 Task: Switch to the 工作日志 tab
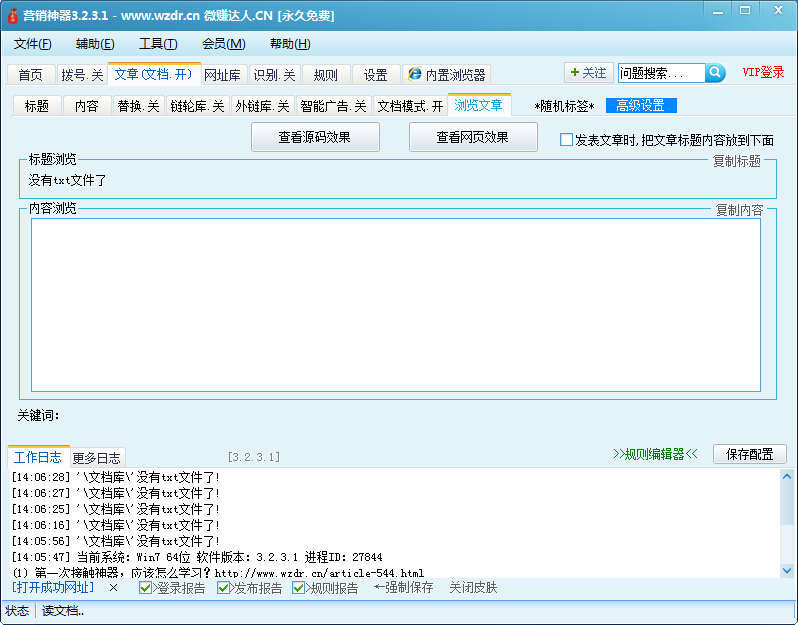click(38, 457)
